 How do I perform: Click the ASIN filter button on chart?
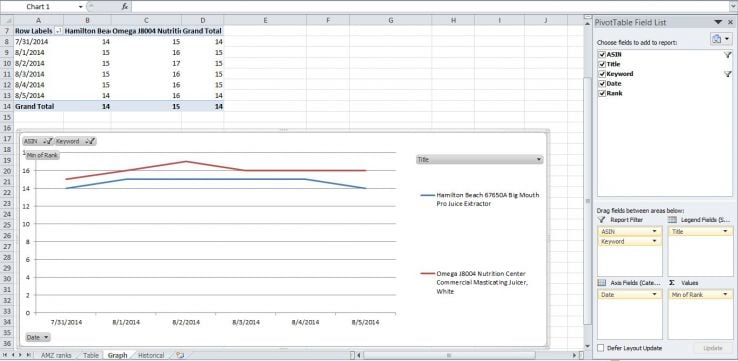pos(37,141)
